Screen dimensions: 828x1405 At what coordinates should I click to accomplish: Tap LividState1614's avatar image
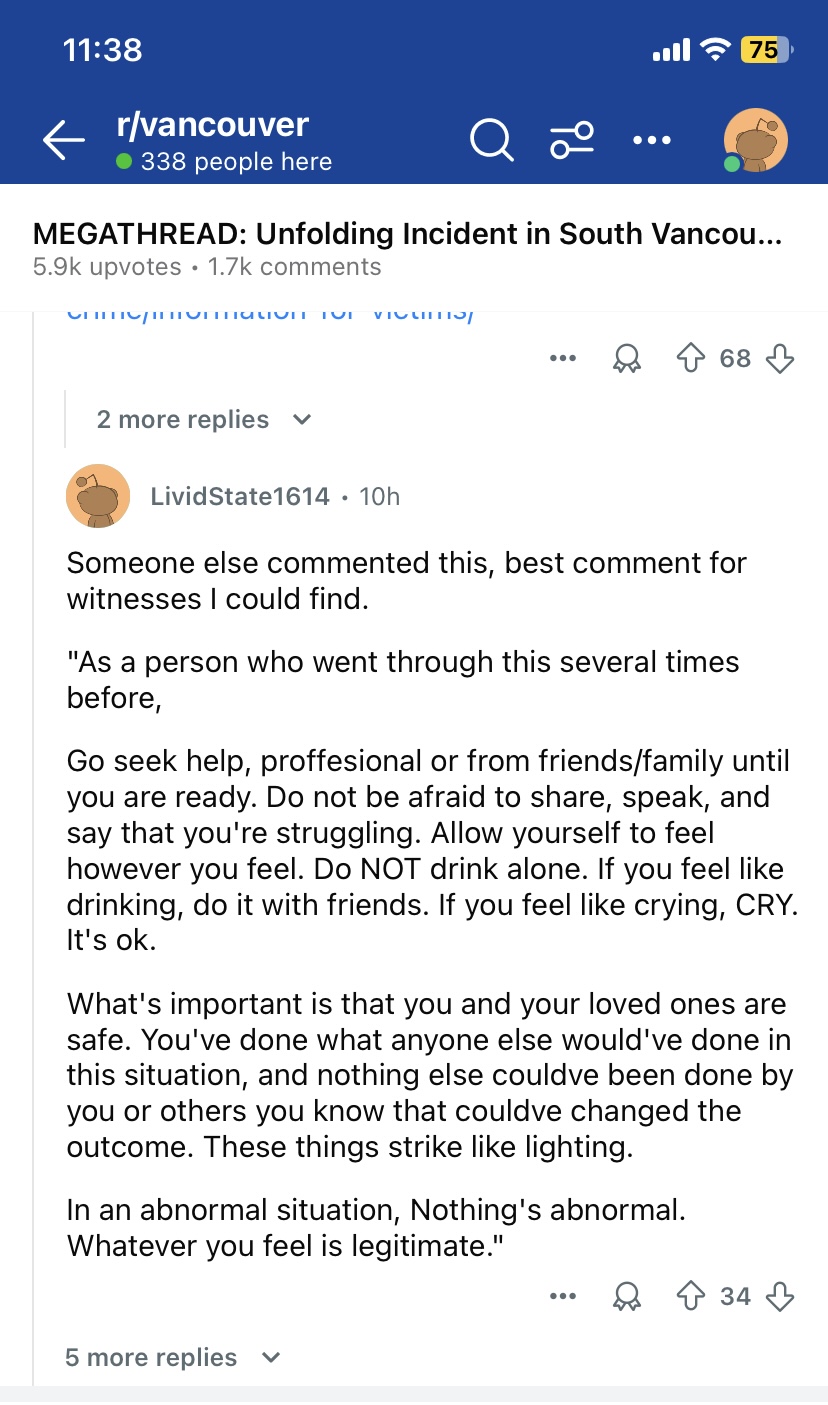tap(98, 496)
